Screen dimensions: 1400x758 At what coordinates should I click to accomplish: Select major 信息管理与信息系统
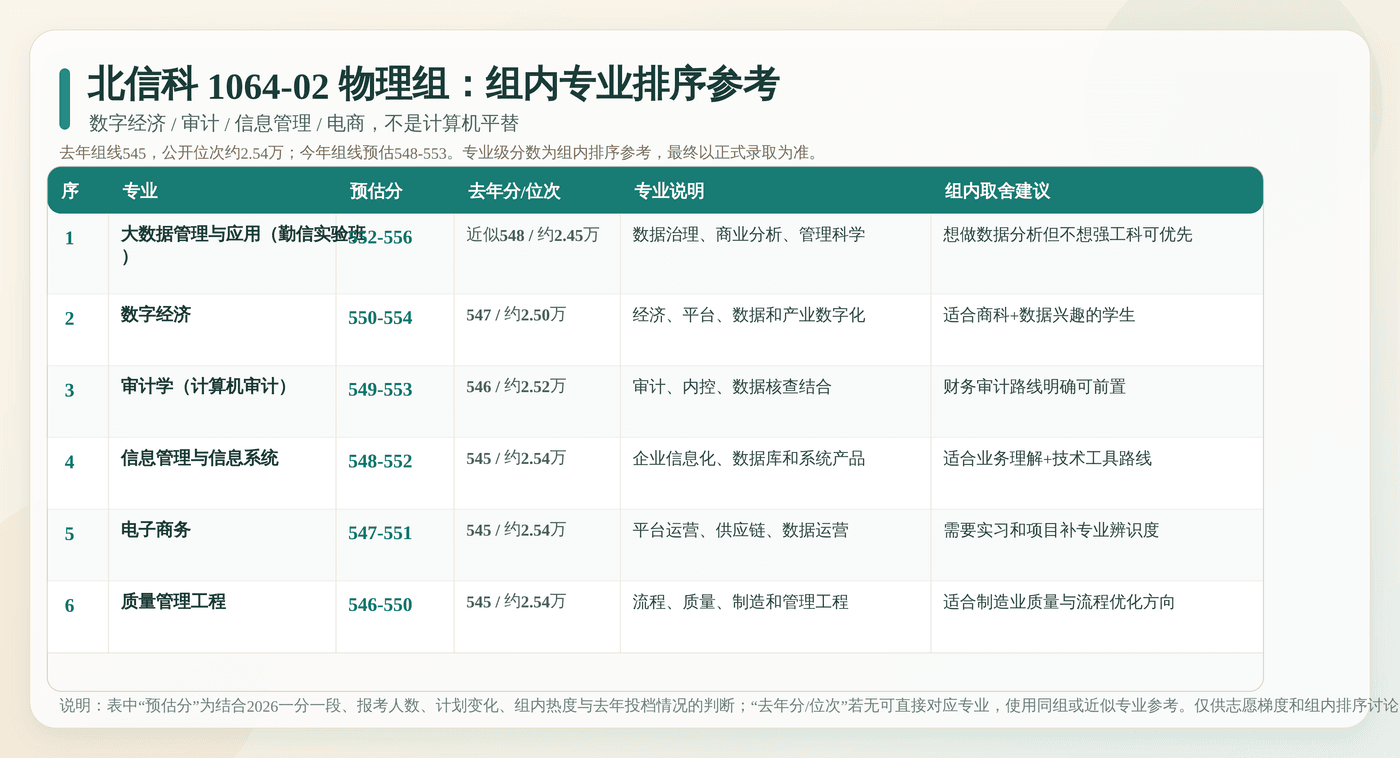point(200,459)
